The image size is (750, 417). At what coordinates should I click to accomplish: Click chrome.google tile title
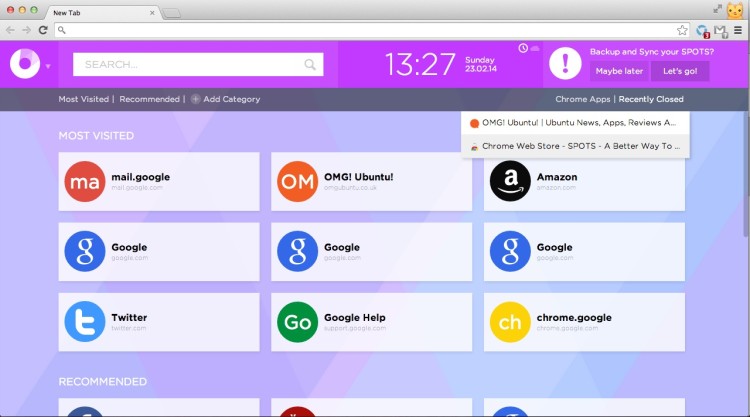point(574,318)
